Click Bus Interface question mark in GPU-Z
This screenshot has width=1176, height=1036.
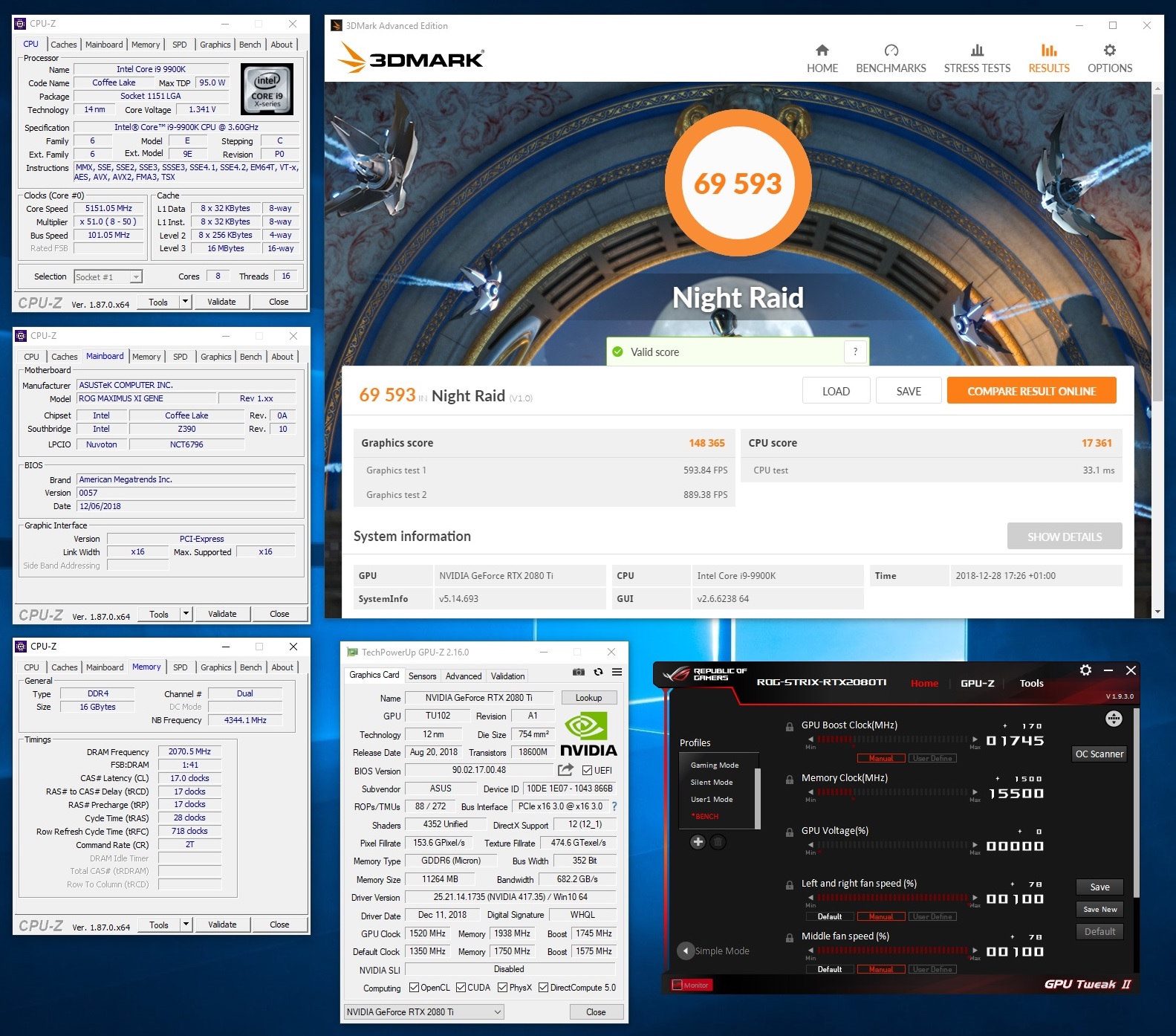pos(614,806)
